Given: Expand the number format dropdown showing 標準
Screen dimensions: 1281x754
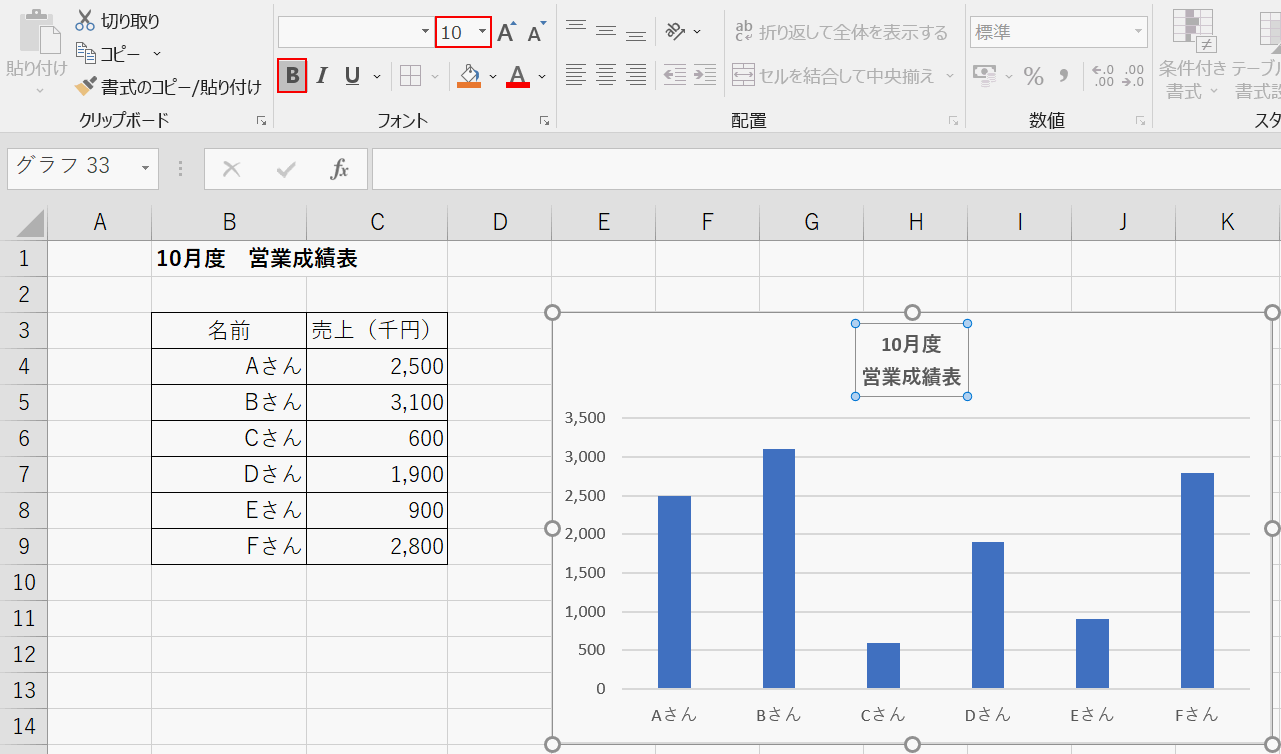Looking at the screenshot, I should tap(1138, 33).
